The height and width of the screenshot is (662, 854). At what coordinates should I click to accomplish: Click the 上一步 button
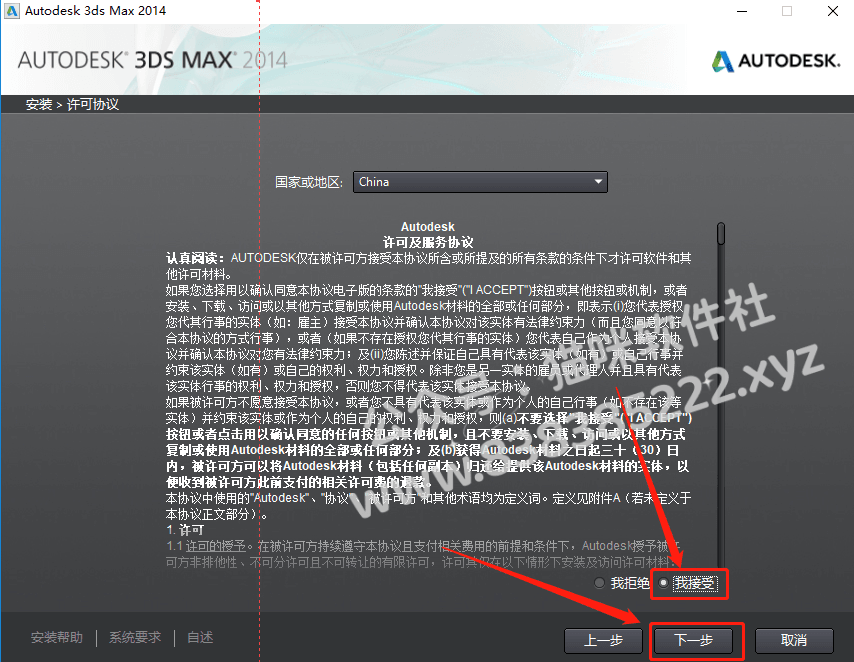[x=603, y=640]
